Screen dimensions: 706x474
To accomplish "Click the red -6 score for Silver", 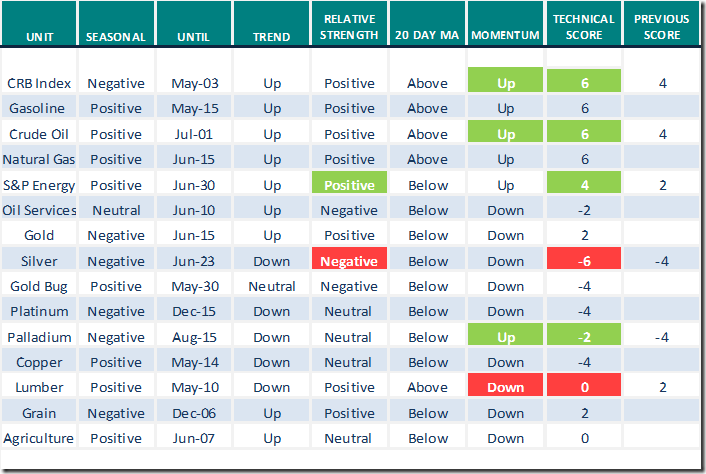I will 584,261.
